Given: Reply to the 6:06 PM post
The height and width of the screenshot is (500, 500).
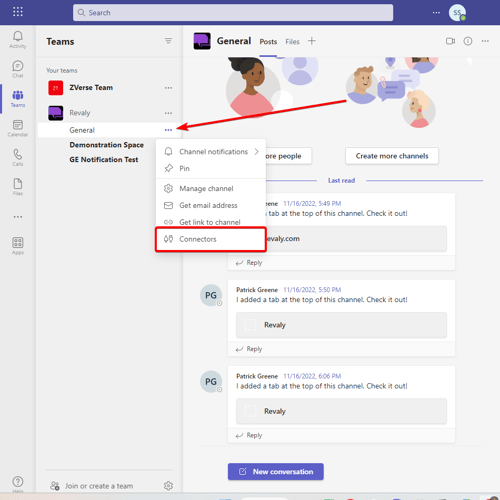Looking at the screenshot, I should pyautogui.click(x=249, y=435).
